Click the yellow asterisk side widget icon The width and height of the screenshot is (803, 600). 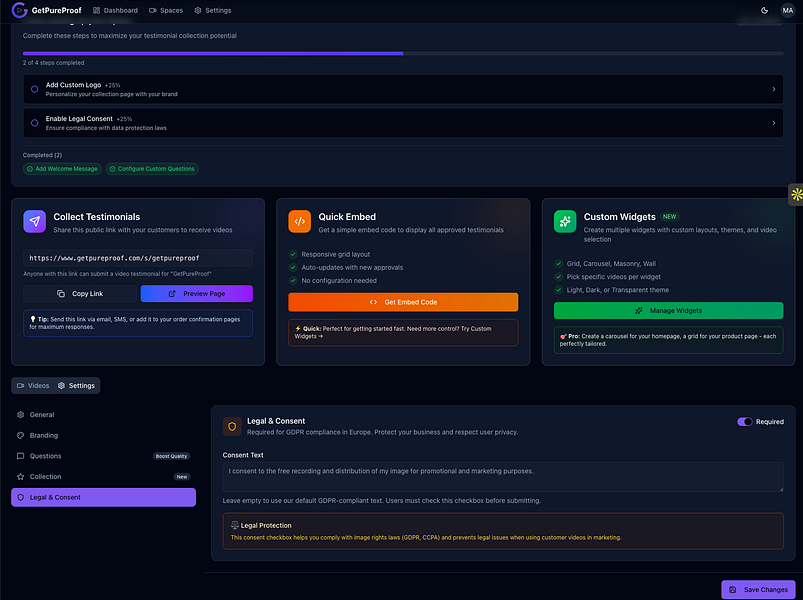796,195
